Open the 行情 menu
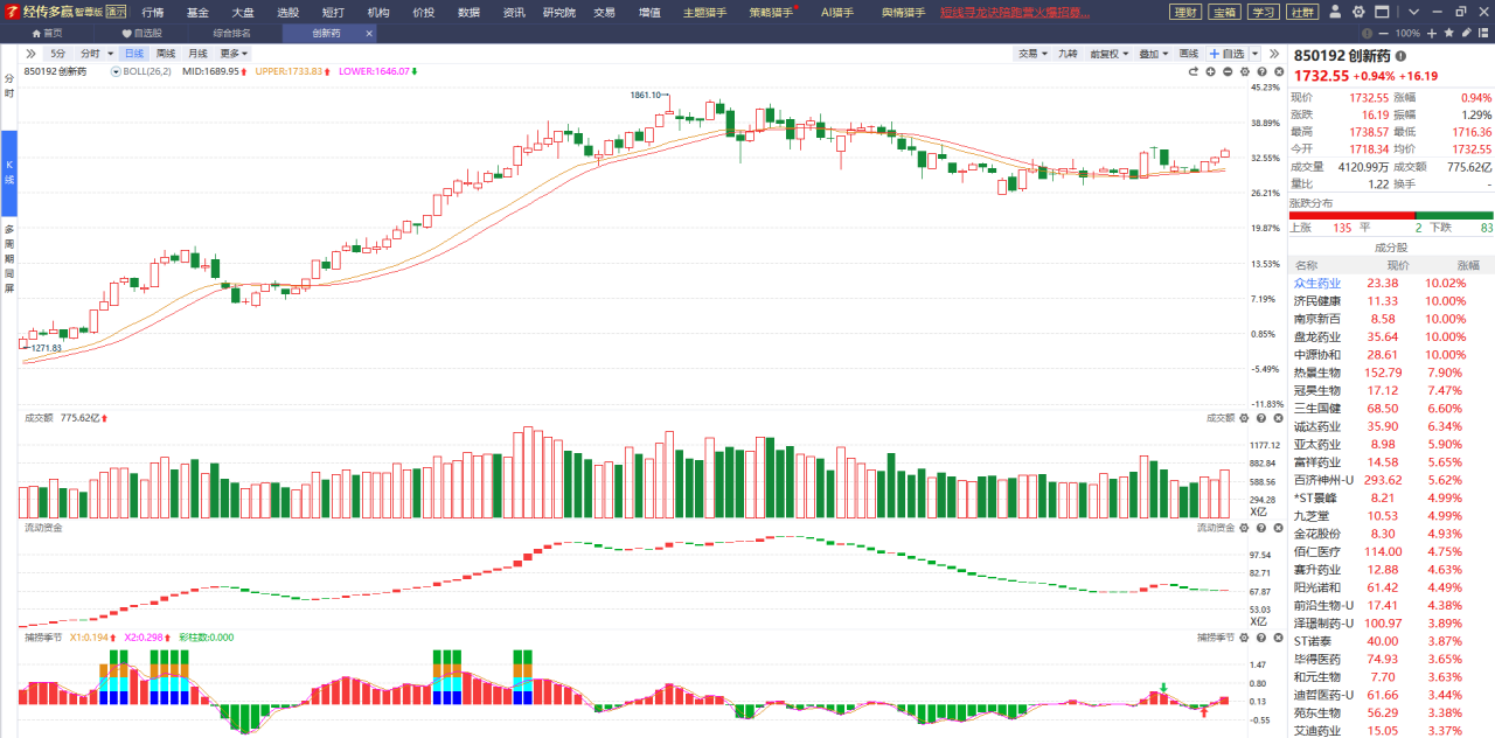 pos(153,12)
